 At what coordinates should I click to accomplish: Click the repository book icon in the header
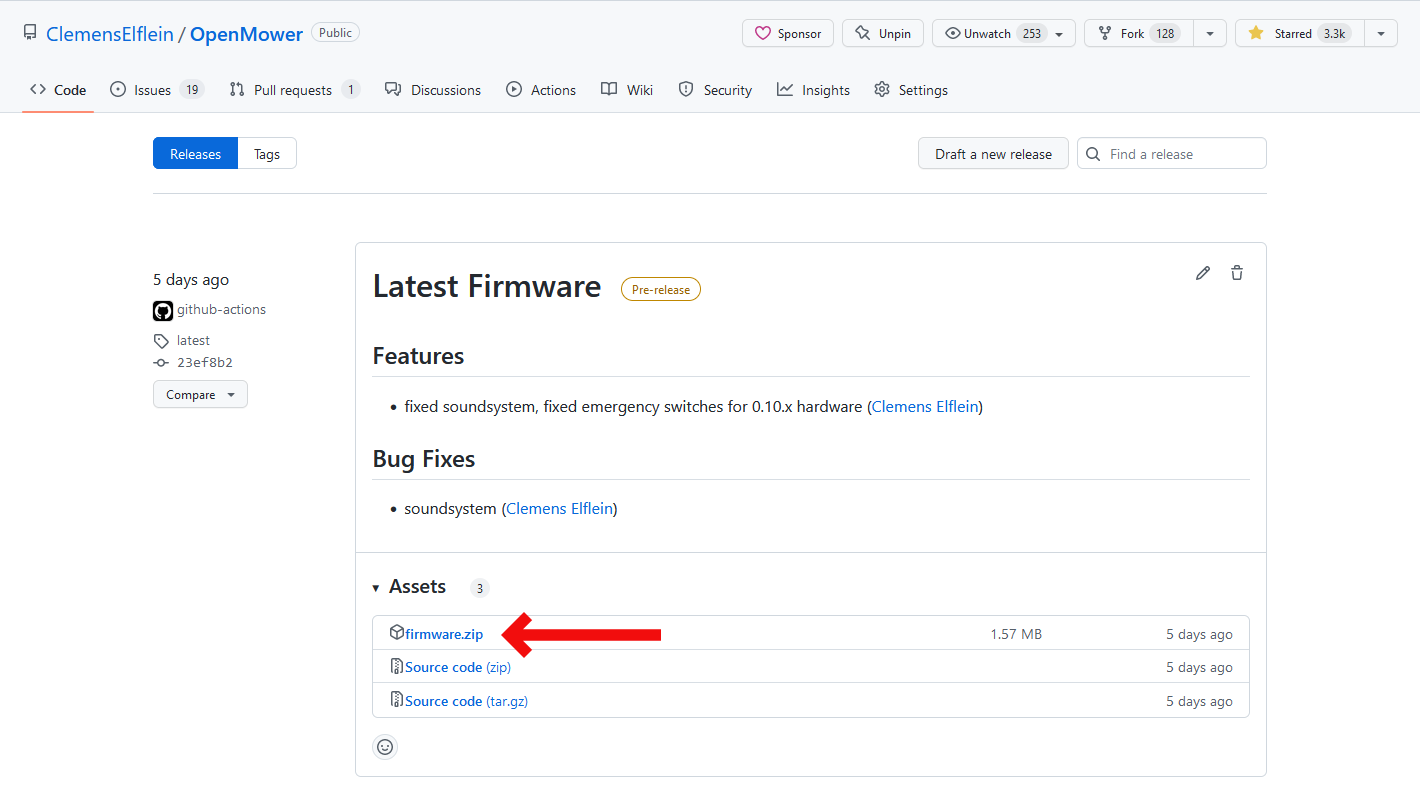[x=29, y=31]
